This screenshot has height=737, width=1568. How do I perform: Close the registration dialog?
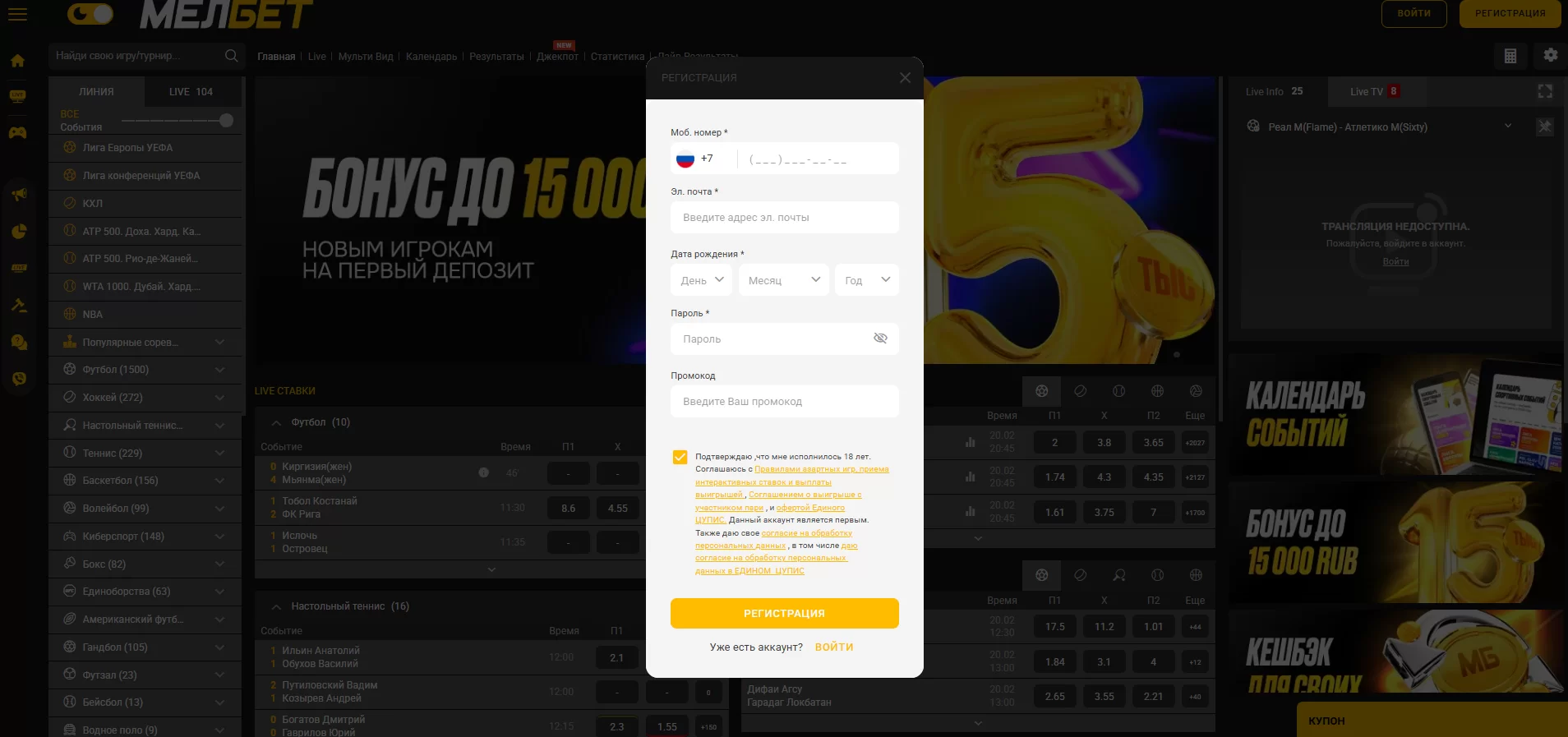[x=905, y=77]
